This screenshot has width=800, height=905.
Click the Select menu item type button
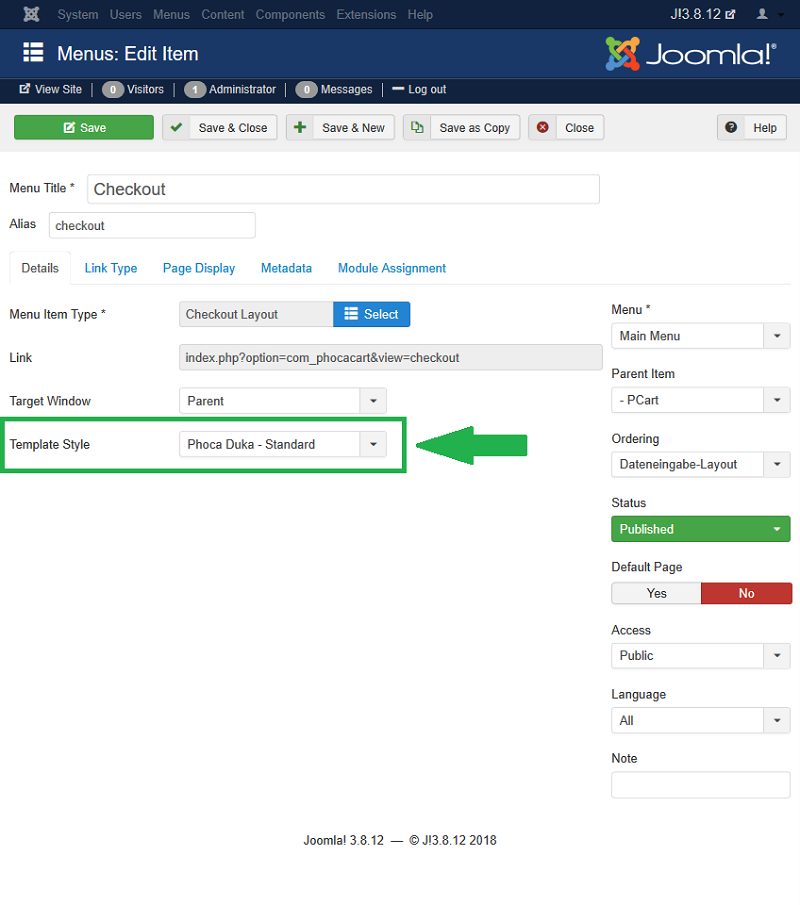click(x=371, y=314)
